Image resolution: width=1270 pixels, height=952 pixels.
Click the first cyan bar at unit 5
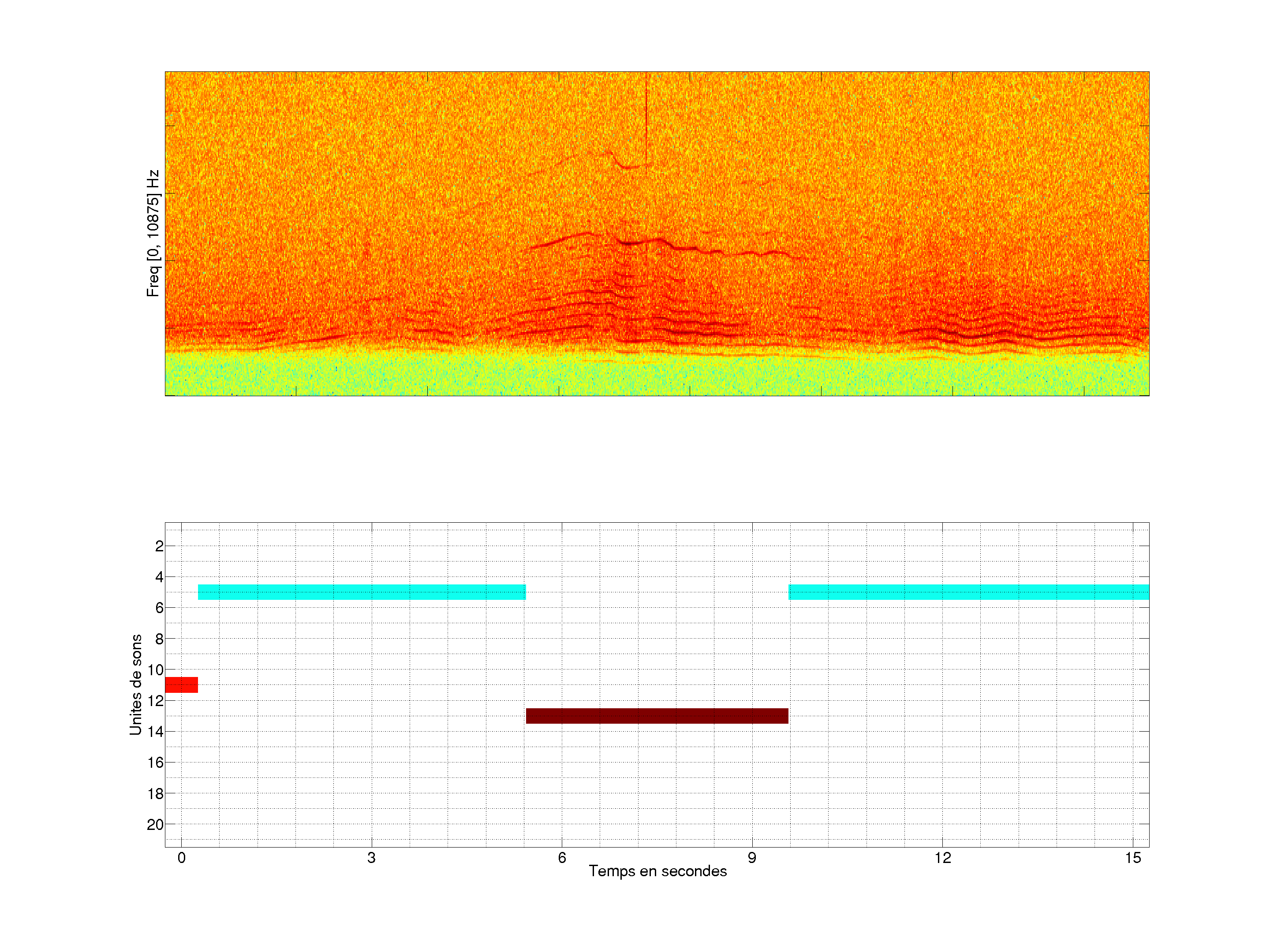(x=362, y=591)
